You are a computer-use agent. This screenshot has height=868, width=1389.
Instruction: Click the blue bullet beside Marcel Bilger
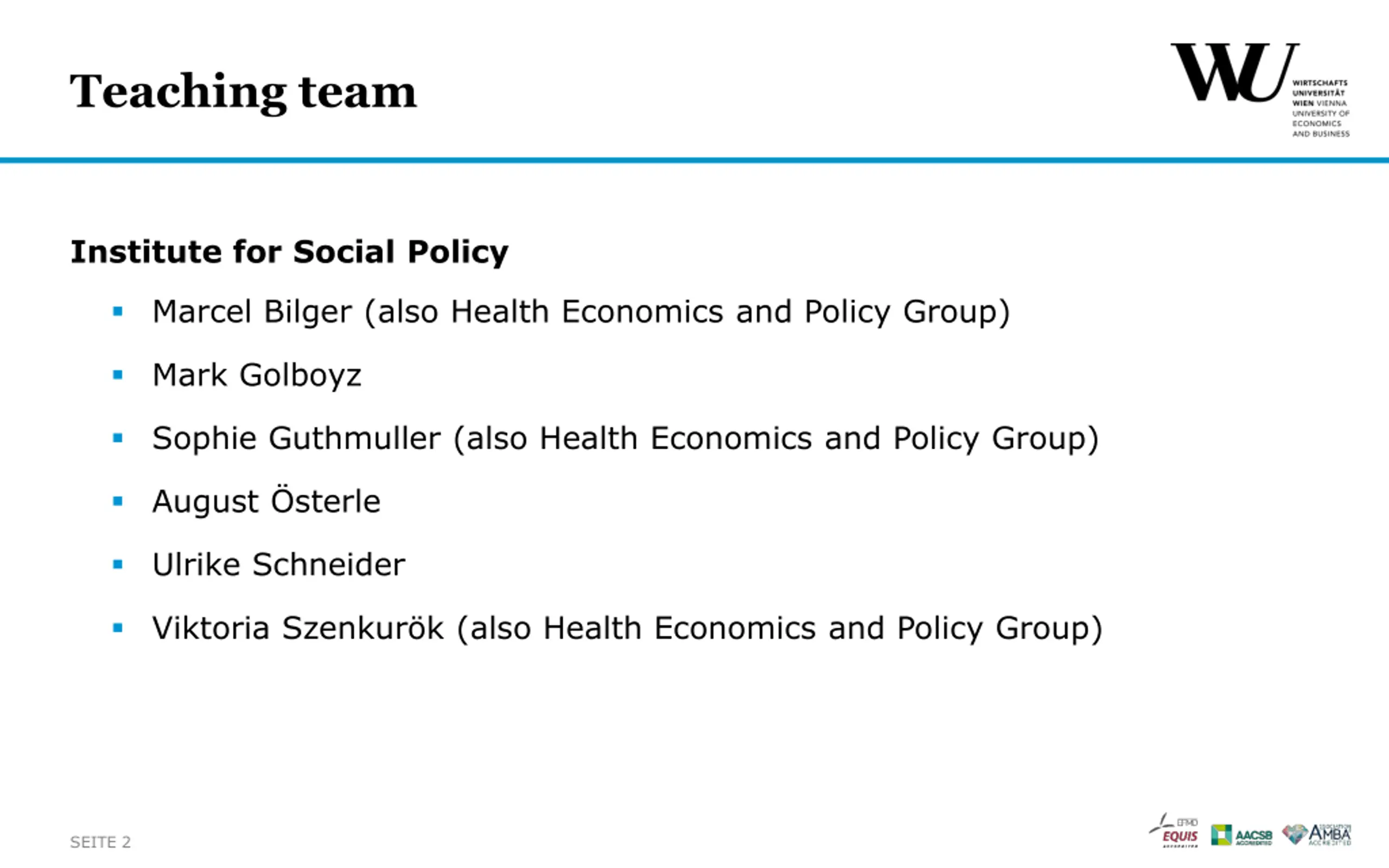(x=118, y=312)
